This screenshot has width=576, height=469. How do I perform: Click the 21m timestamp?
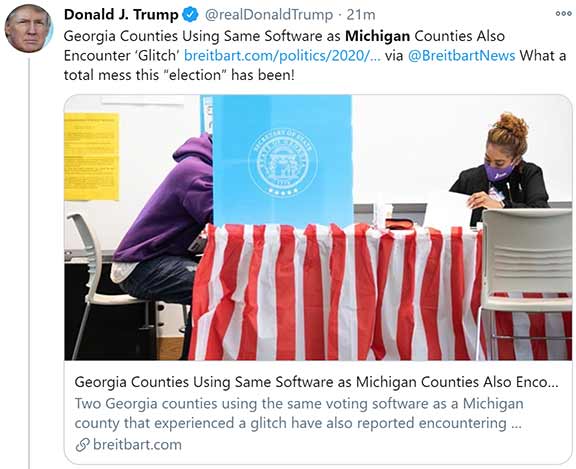(360, 15)
